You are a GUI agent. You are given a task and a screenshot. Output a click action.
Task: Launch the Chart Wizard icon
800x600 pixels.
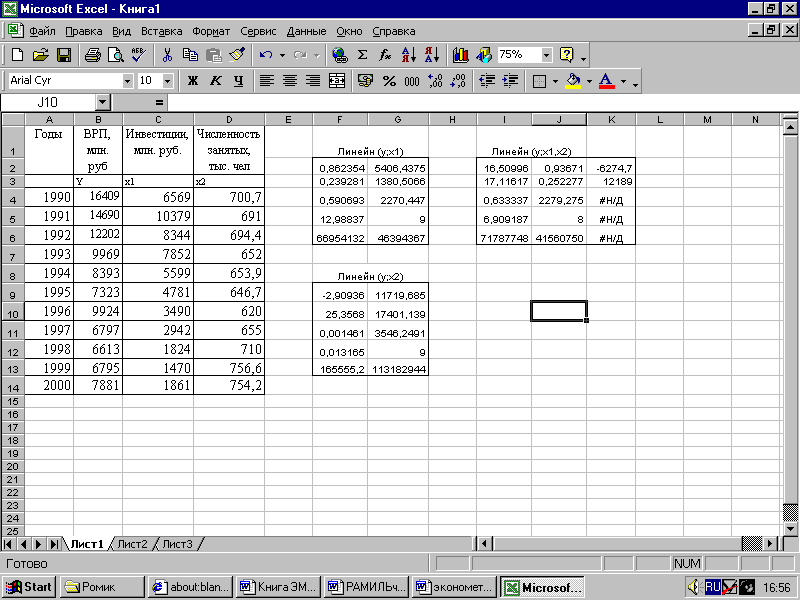[x=461, y=55]
